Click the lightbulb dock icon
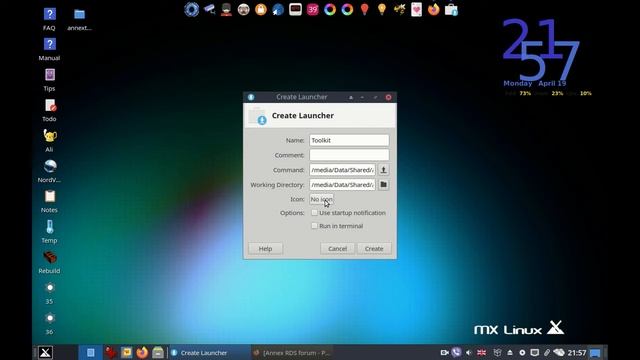Viewport: 640px width, 360px height. [x=382, y=9]
